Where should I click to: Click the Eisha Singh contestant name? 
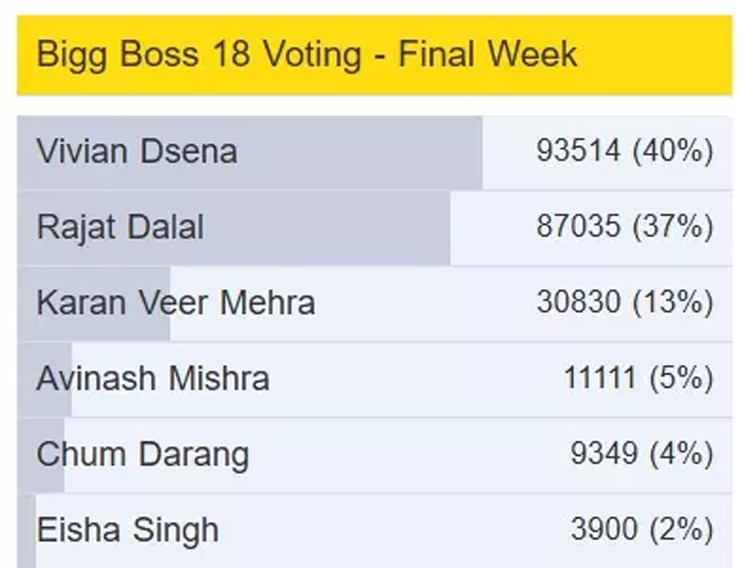tap(127, 530)
